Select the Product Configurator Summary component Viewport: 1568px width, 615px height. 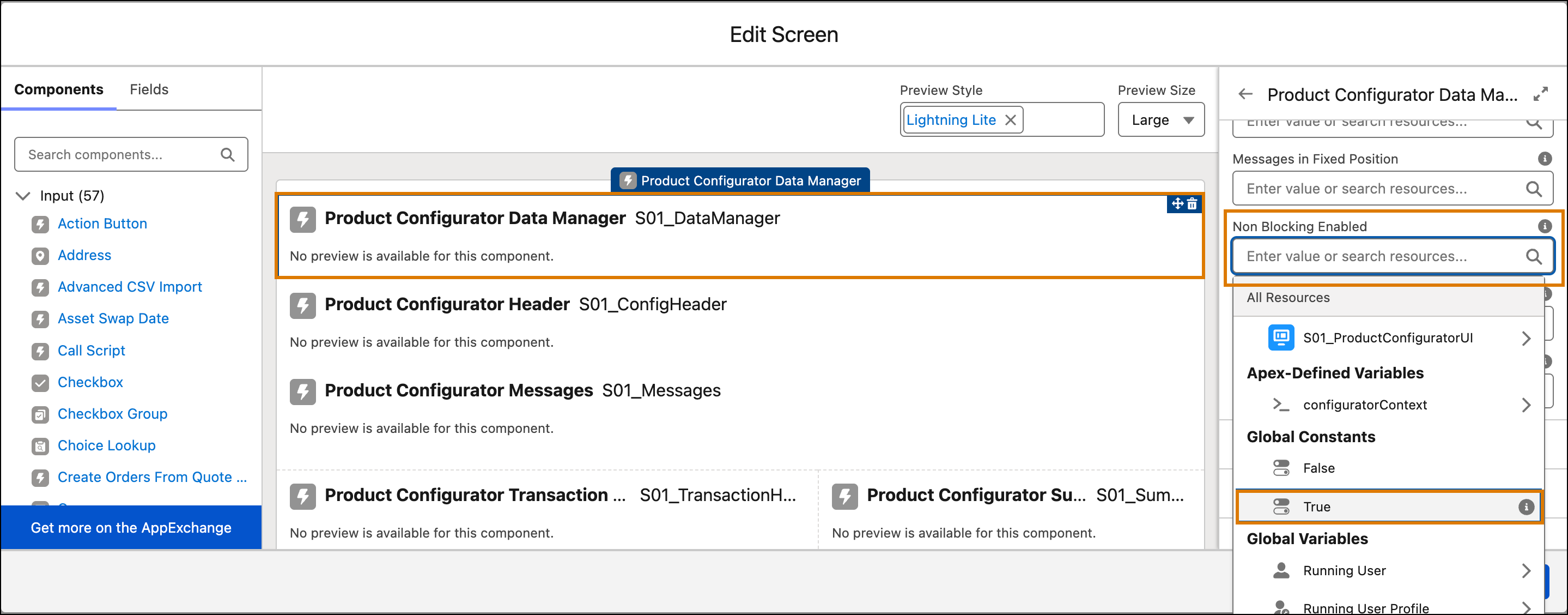coord(1011,511)
